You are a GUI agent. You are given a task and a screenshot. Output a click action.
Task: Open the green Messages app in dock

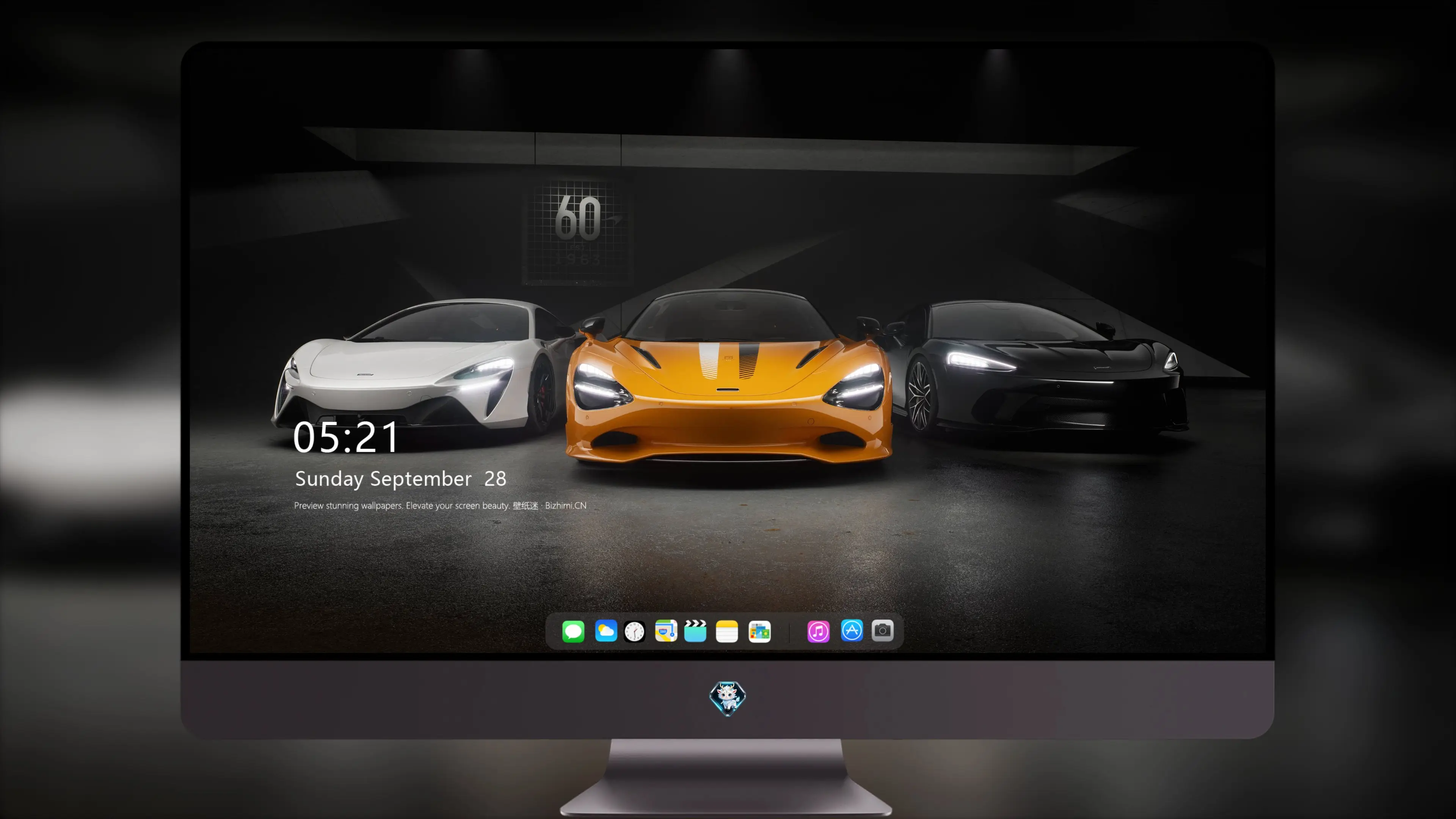point(573,631)
